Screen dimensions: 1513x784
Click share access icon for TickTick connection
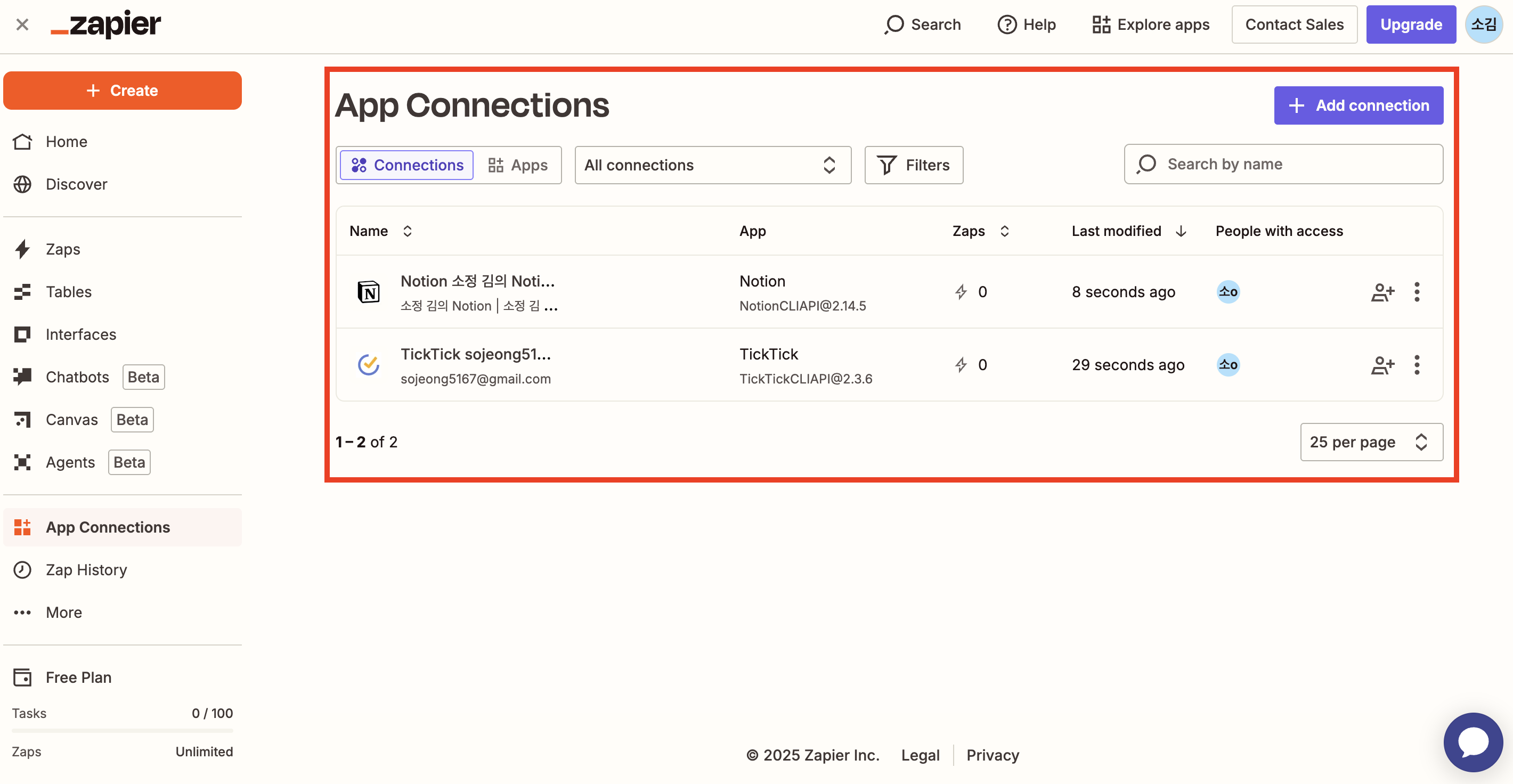1382,365
